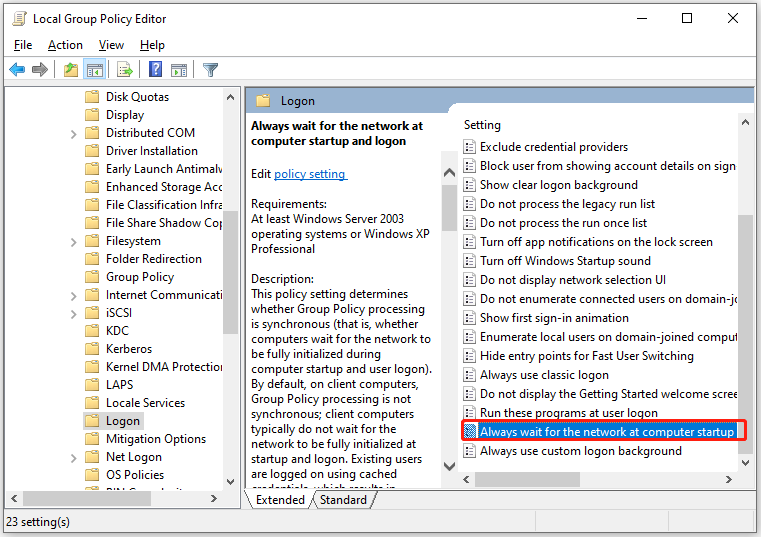Click the Group Policy folder icon in tree

(x=92, y=277)
